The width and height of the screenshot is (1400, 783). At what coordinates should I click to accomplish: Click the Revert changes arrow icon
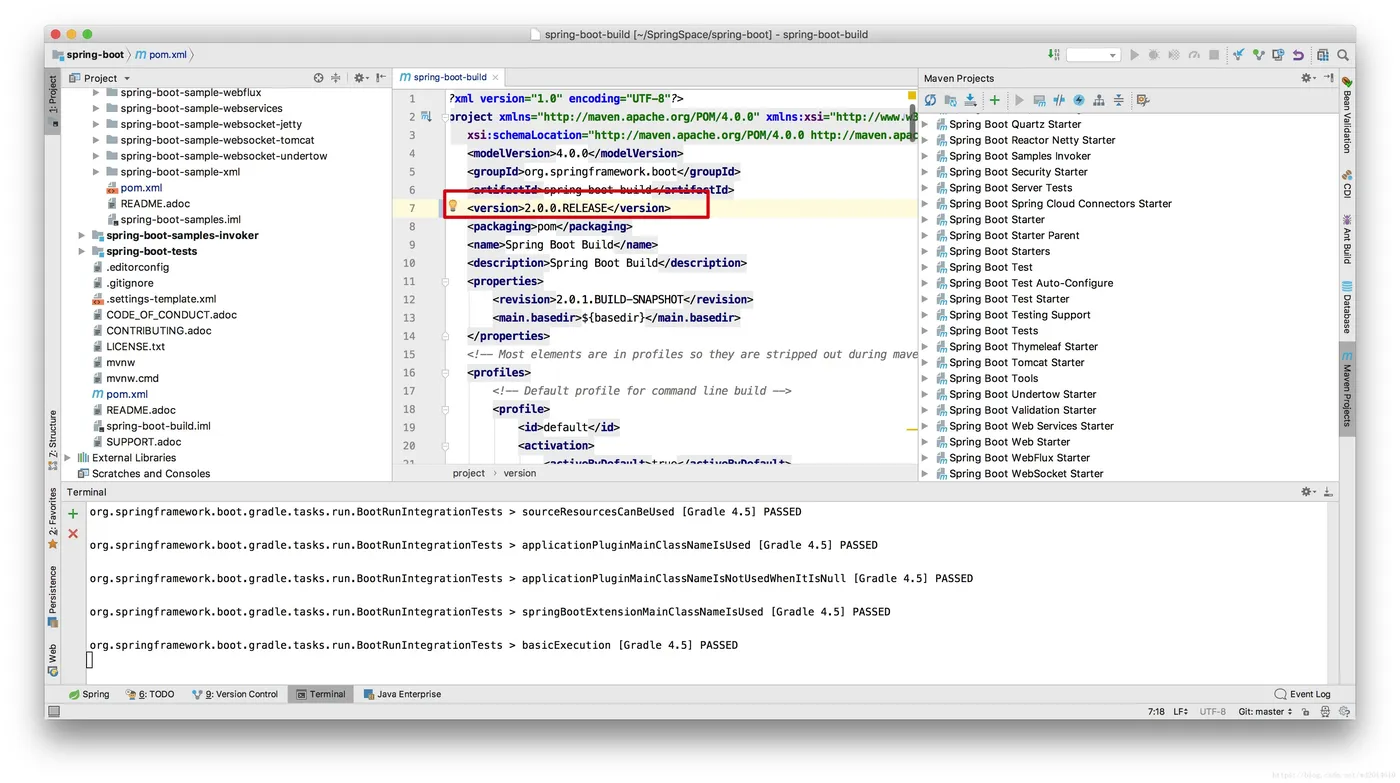click(1298, 55)
